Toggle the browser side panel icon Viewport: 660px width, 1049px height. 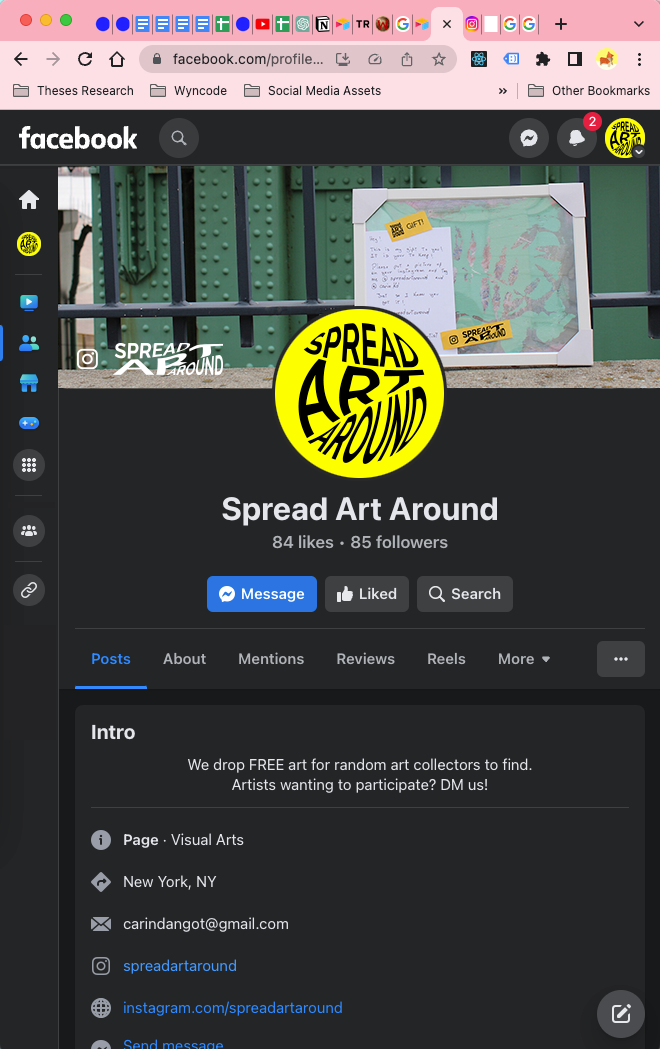pyautogui.click(x=574, y=60)
